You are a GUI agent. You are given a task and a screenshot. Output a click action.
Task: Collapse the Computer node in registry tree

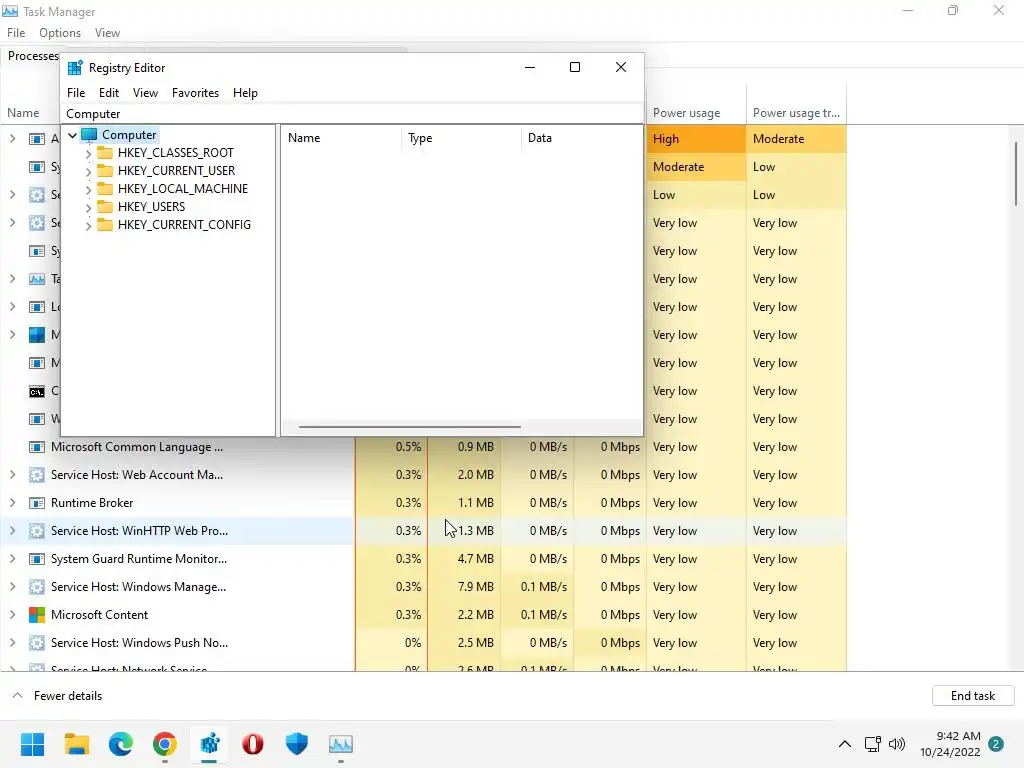72,135
